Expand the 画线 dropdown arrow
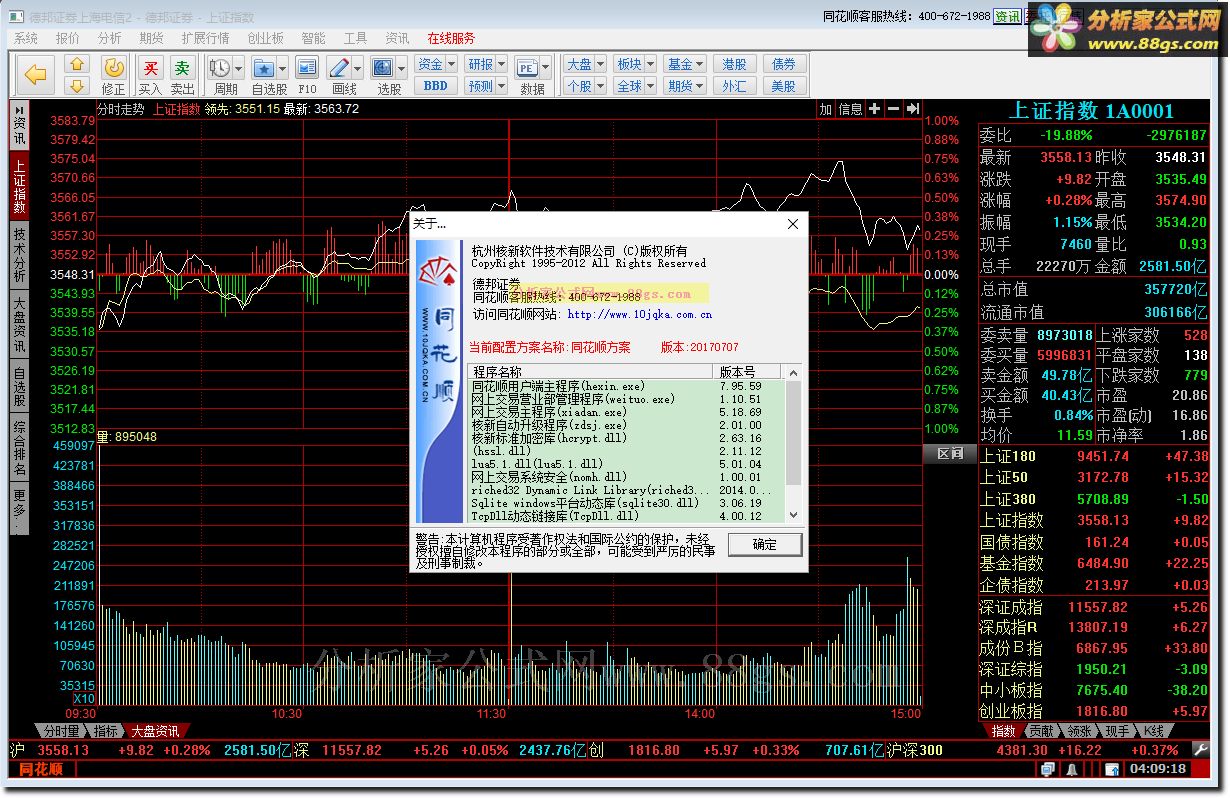1230x798 pixels. 358,68
